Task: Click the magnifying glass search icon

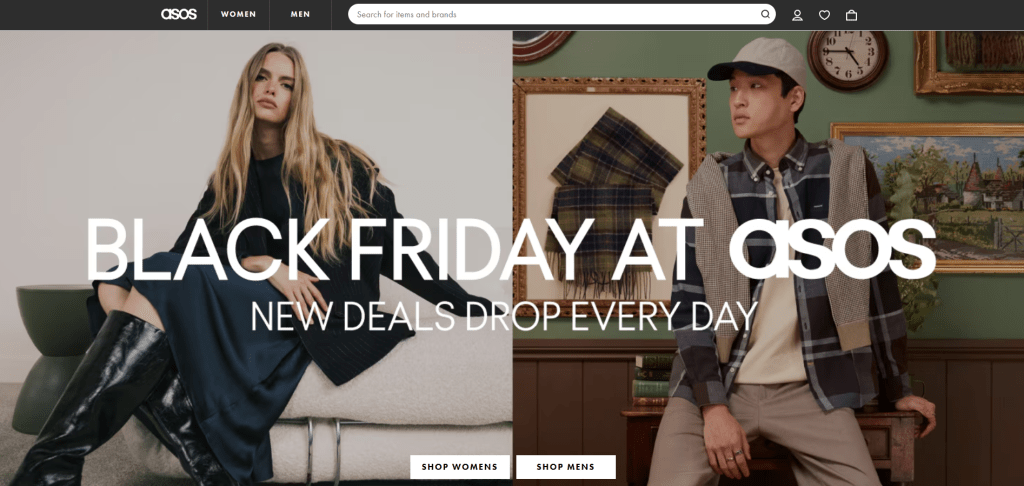Action: 765,14
